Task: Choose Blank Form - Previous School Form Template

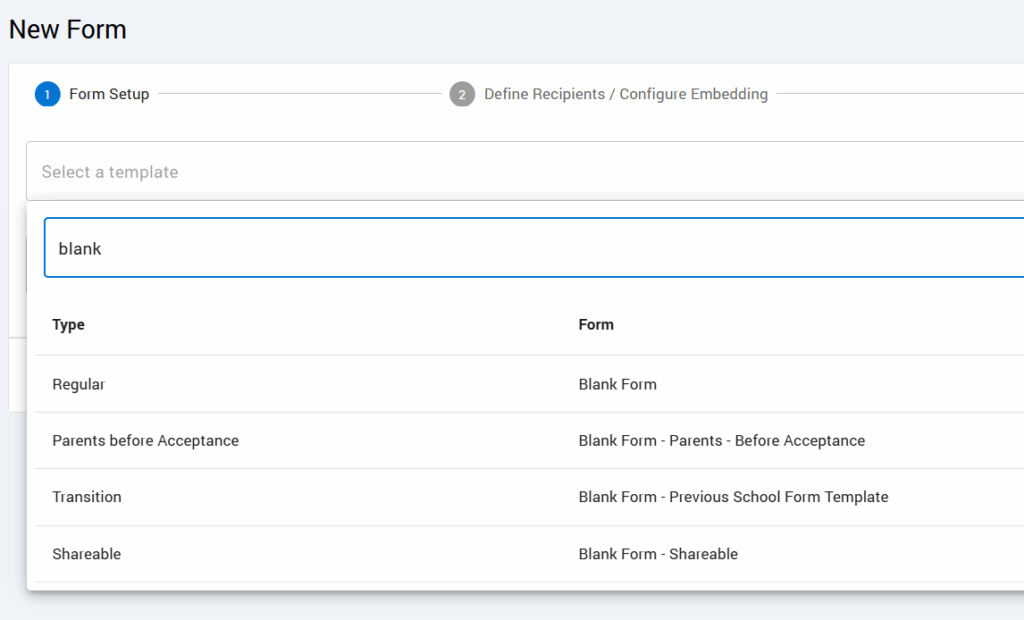Action: [733, 497]
